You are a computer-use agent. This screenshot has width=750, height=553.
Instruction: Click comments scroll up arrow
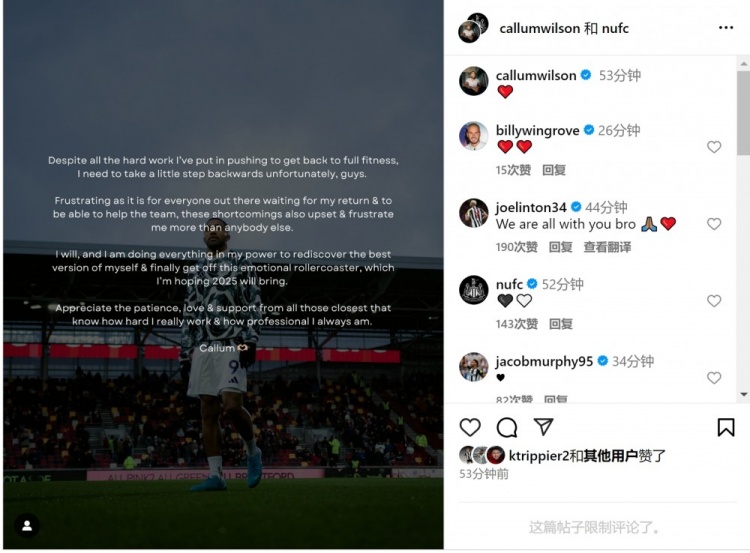(x=744, y=64)
